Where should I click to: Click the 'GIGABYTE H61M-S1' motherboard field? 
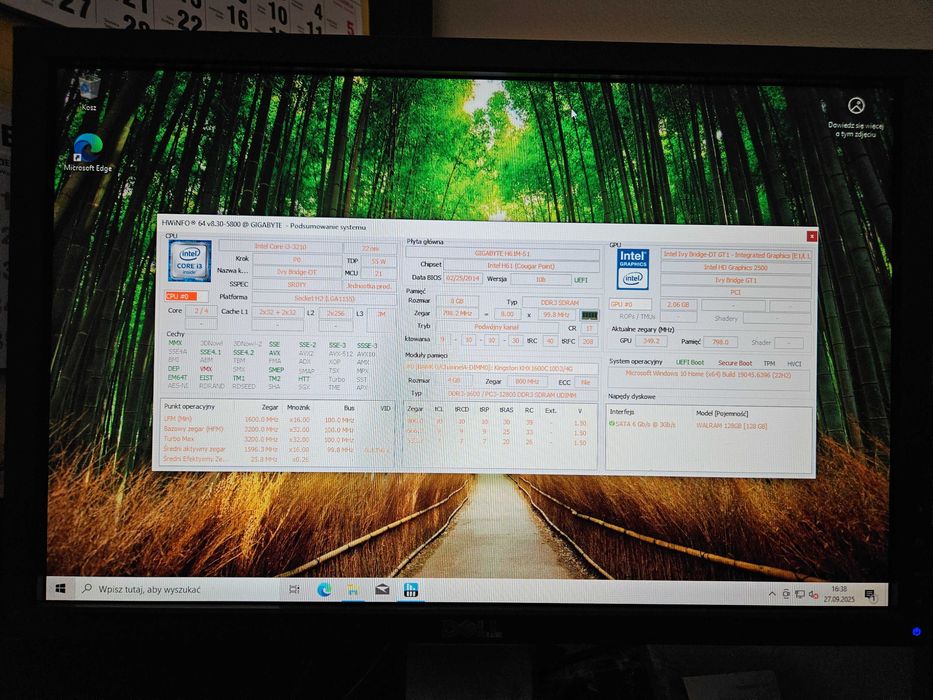pyautogui.click(x=502, y=253)
